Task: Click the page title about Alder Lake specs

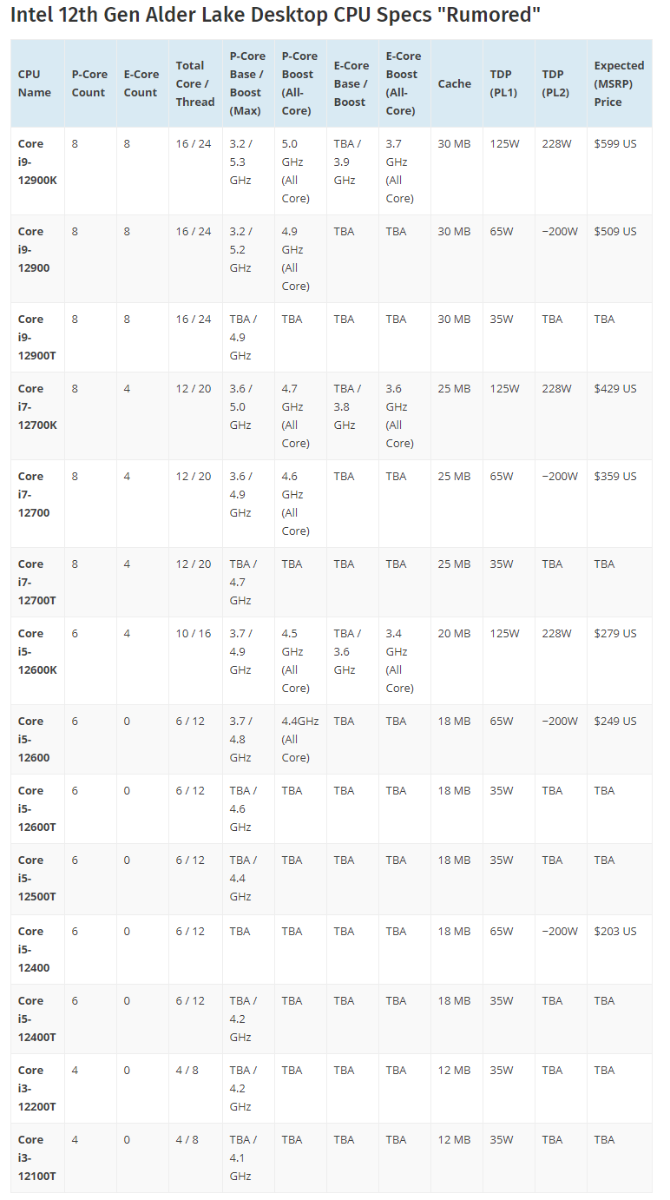Action: 276,16
